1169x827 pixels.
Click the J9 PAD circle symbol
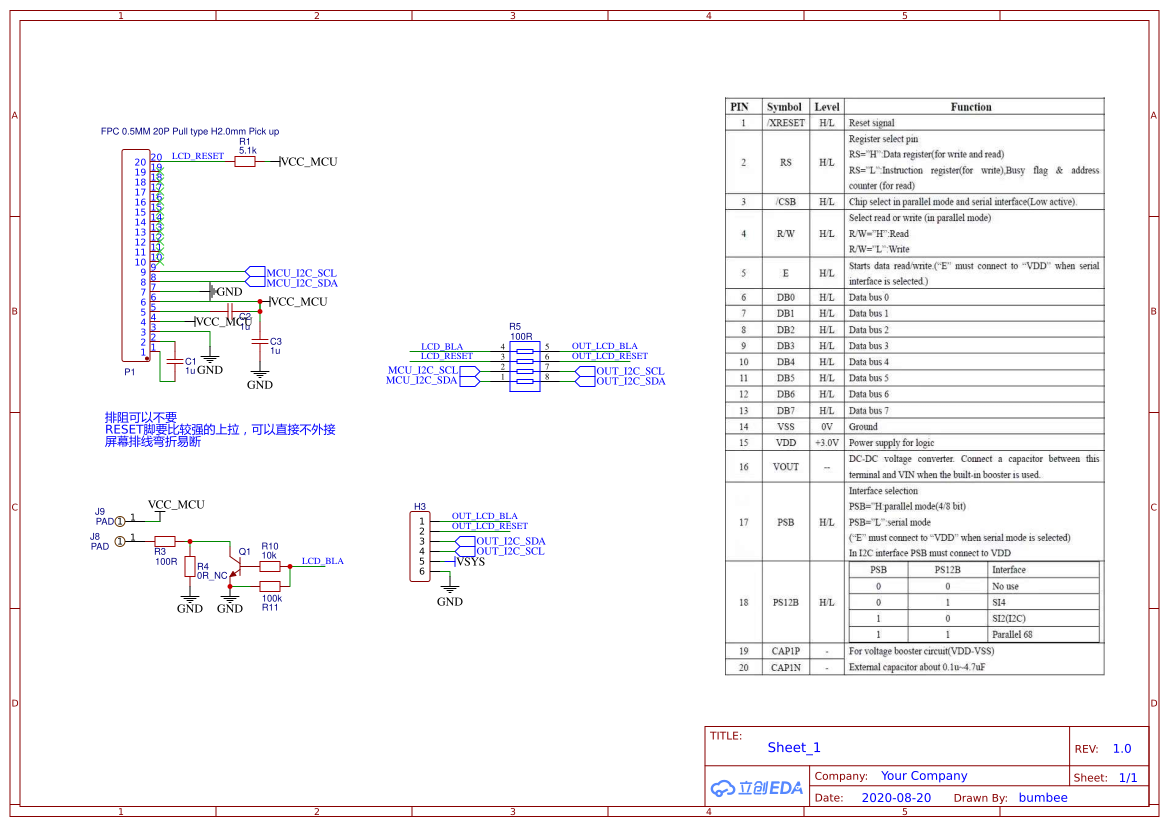(120, 521)
